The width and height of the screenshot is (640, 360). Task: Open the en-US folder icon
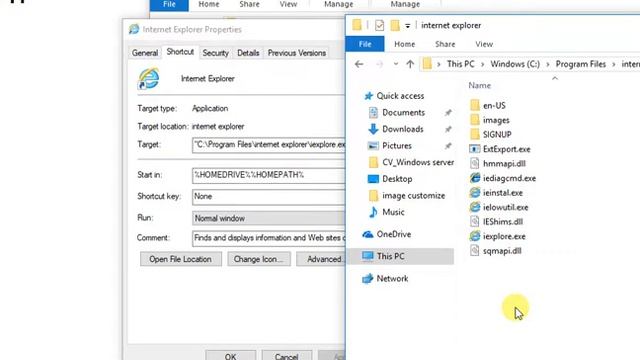475,105
